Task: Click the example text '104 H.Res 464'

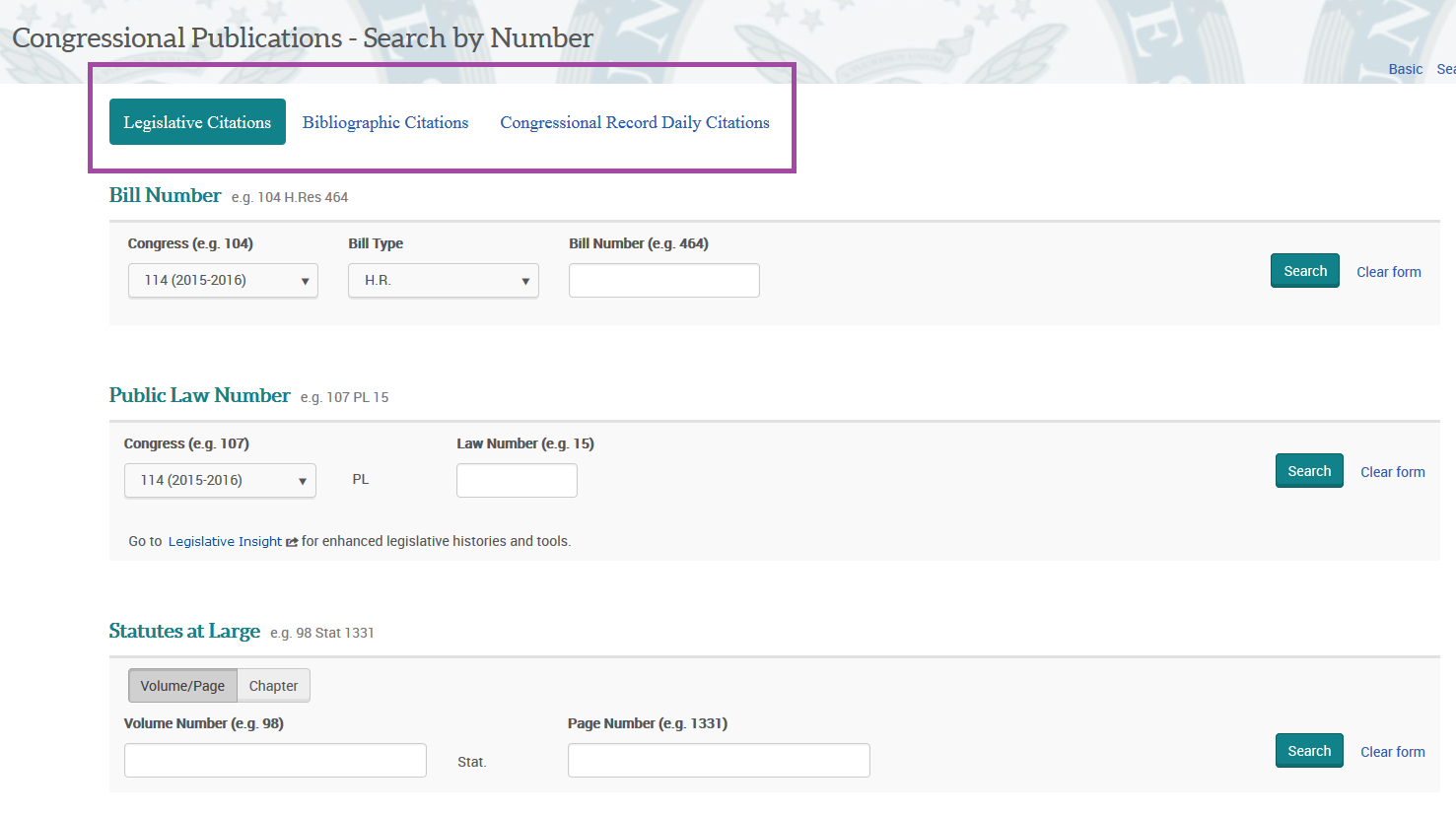Action: (303, 197)
